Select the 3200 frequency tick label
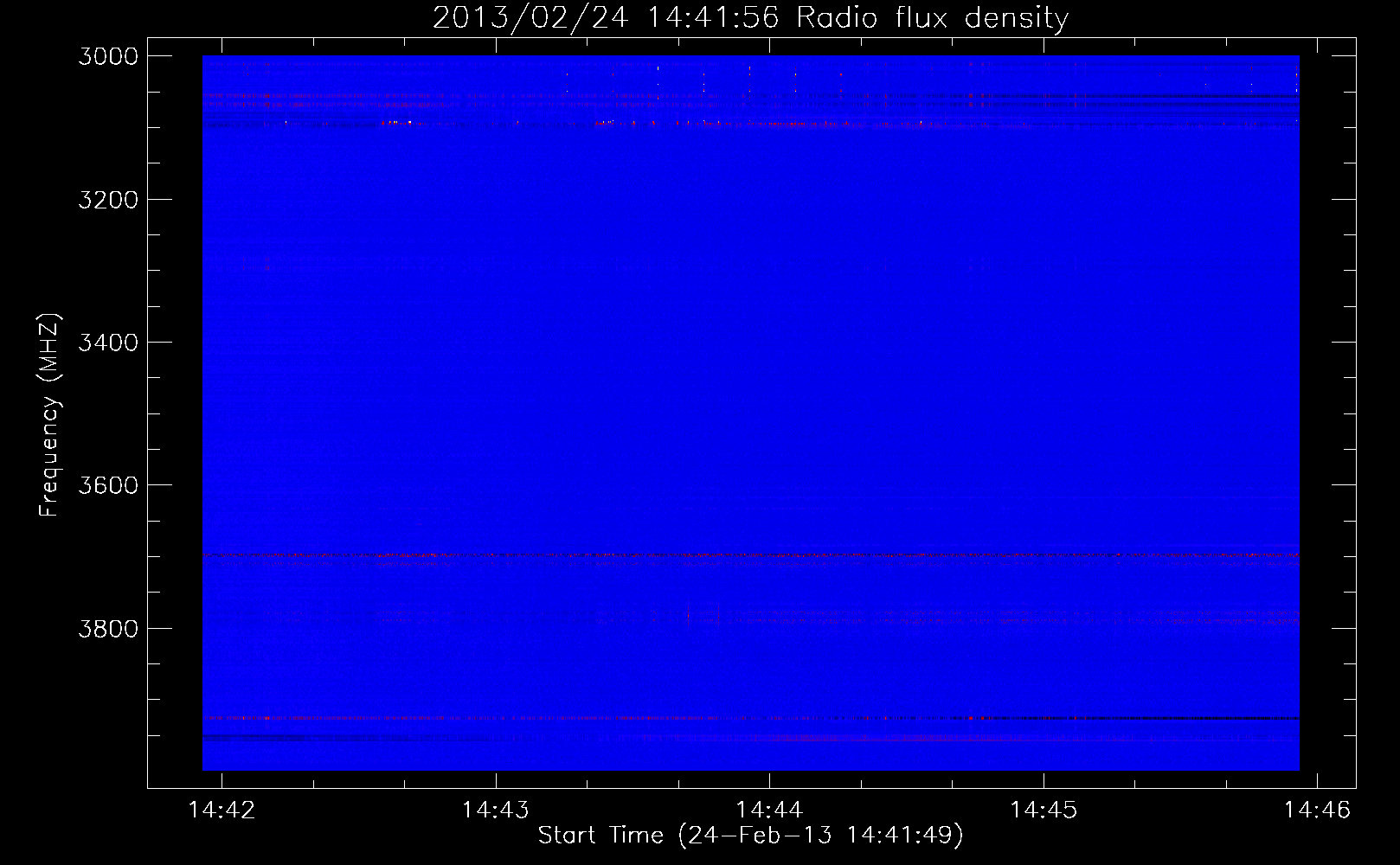 click(108, 200)
